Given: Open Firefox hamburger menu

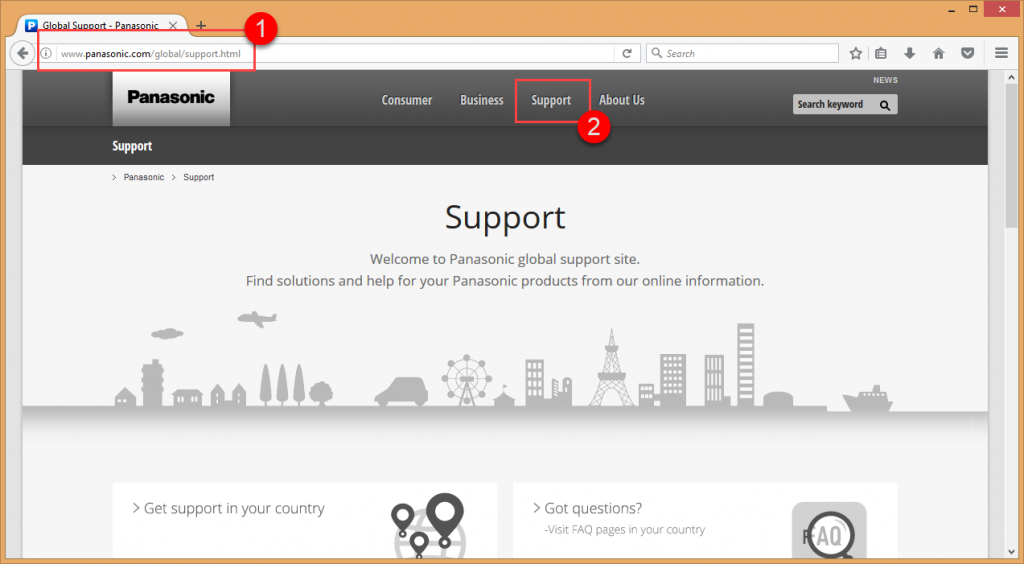Looking at the screenshot, I should [x=1001, y=54].
